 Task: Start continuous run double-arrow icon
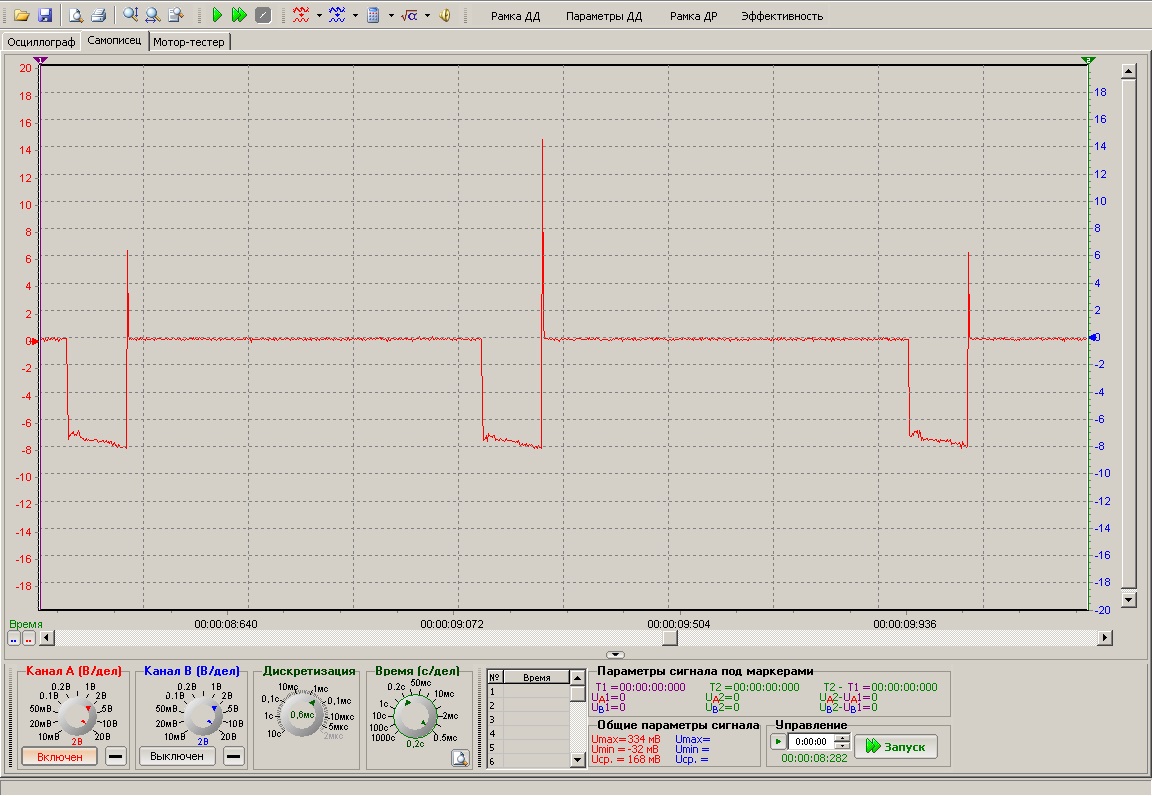tap(239, 15)
